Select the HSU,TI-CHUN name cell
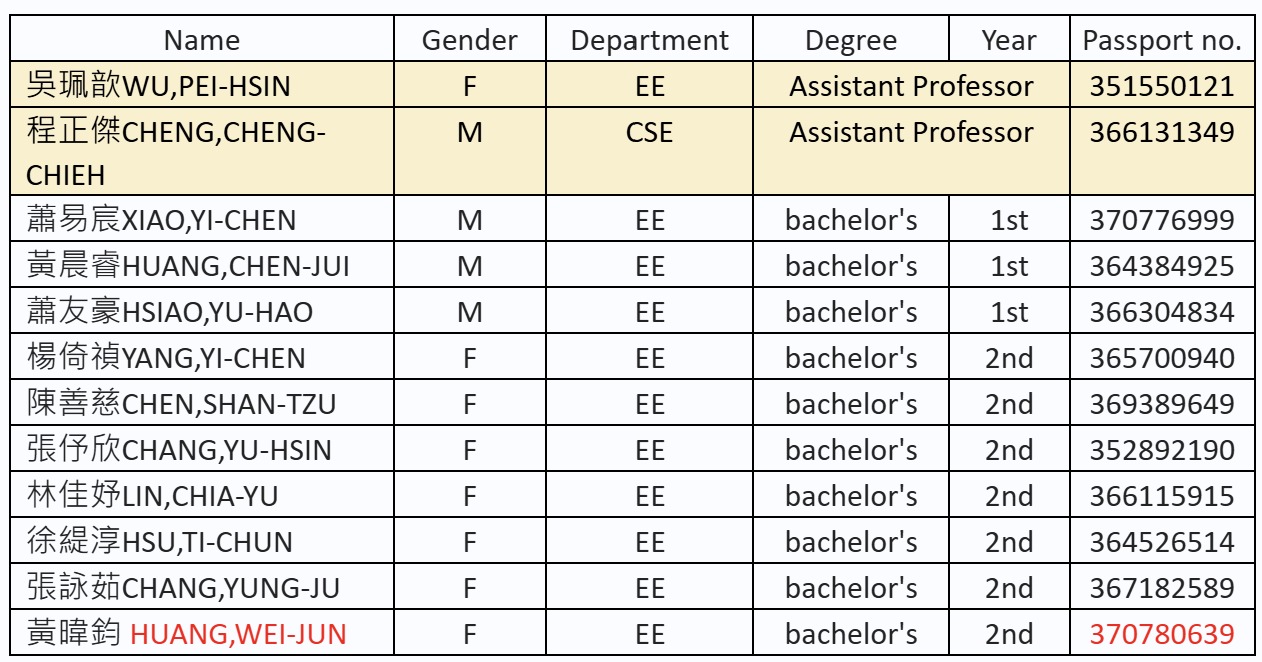1262x662 pixels. click(x=202, y=541)
